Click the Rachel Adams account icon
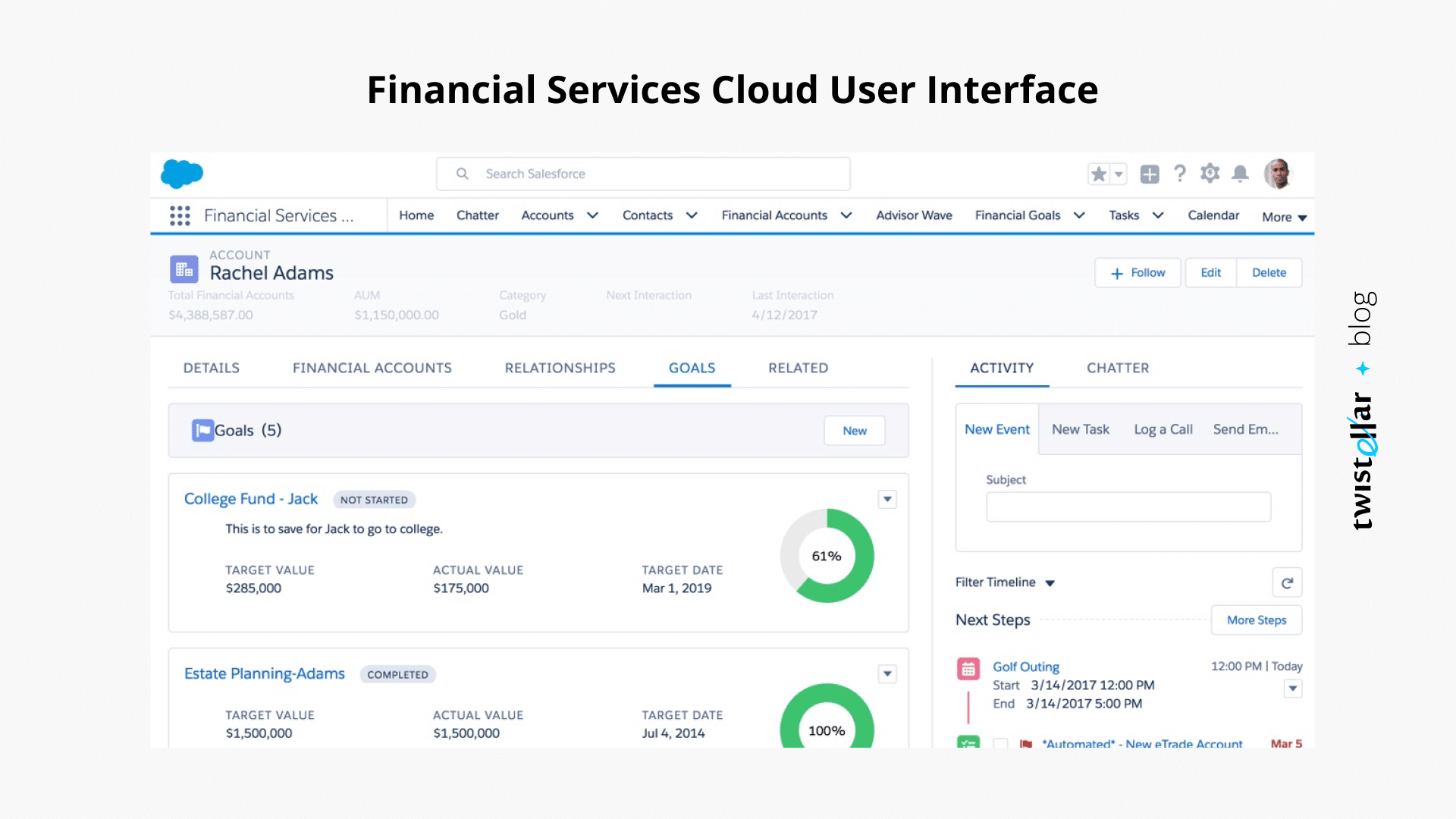Viewport: 1456px width, 819px height. tap(184, 269)
